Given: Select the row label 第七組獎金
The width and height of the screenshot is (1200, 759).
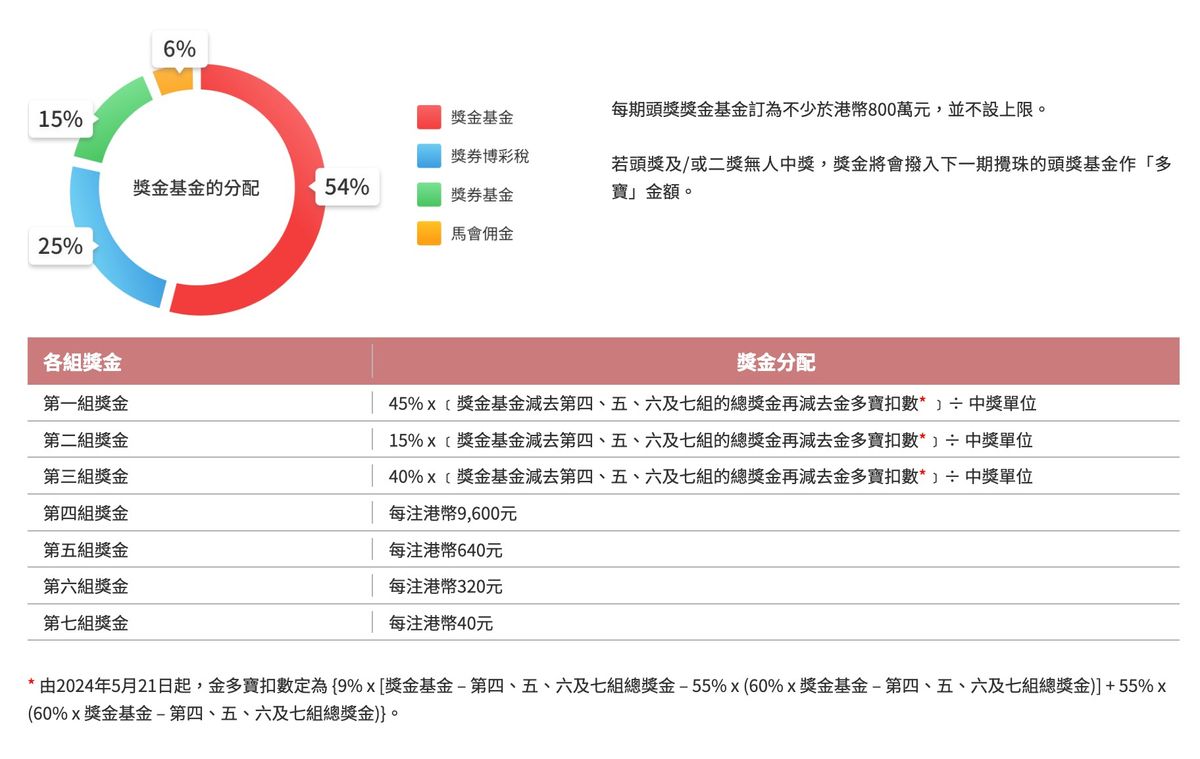Looking at the screenshot, I should point(86,623).
